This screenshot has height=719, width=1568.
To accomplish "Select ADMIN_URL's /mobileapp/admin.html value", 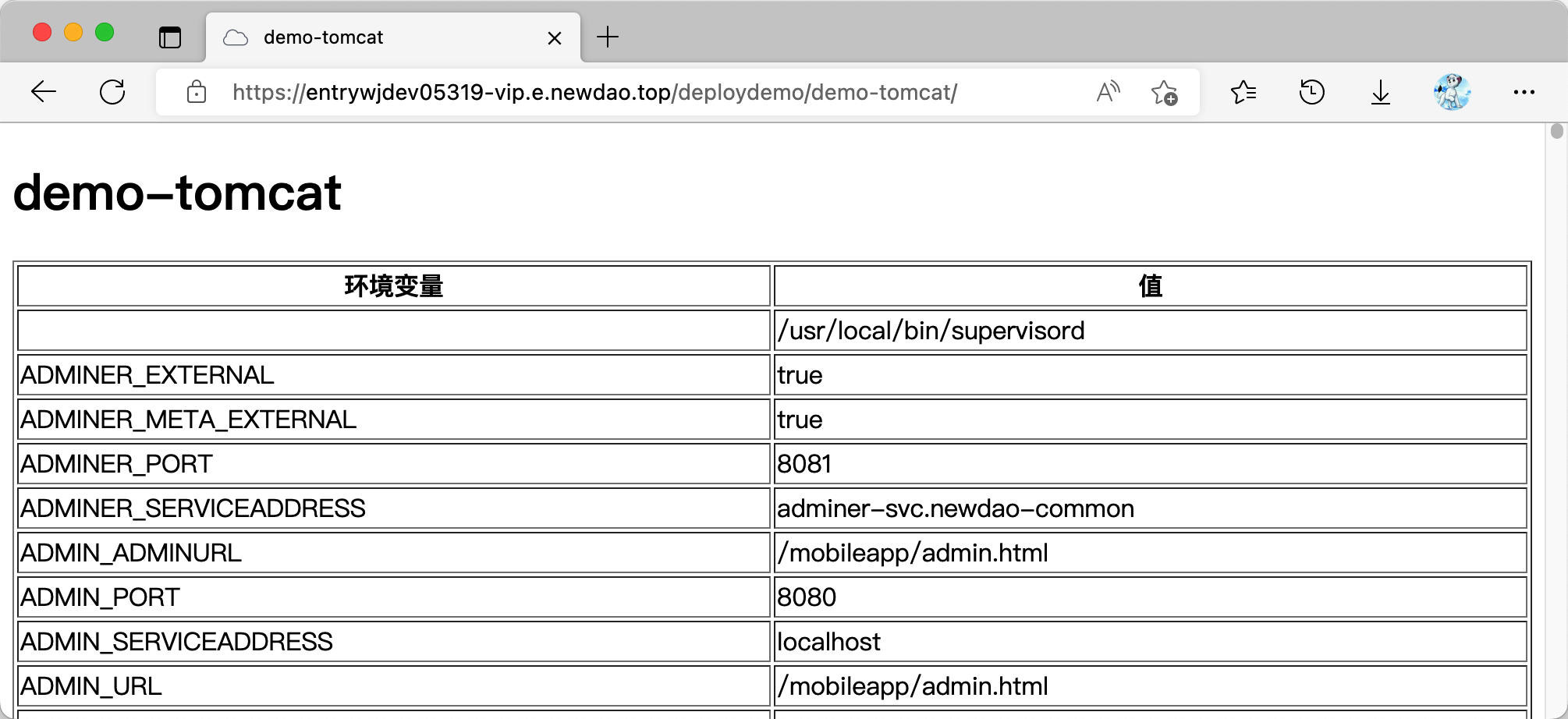I will pos(913,686).
